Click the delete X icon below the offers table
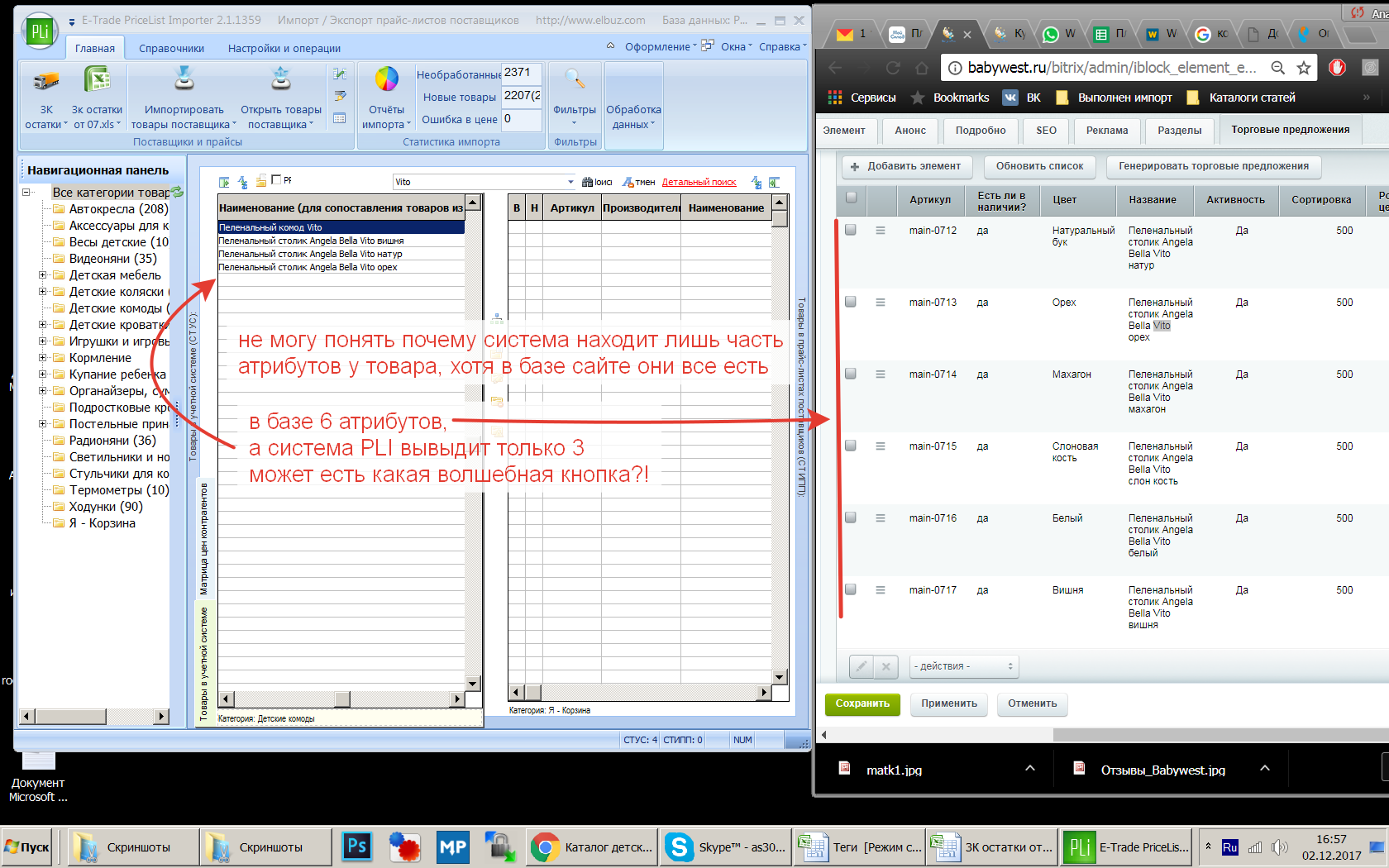This screenshot has height=868, width=1389. point(885,666)
